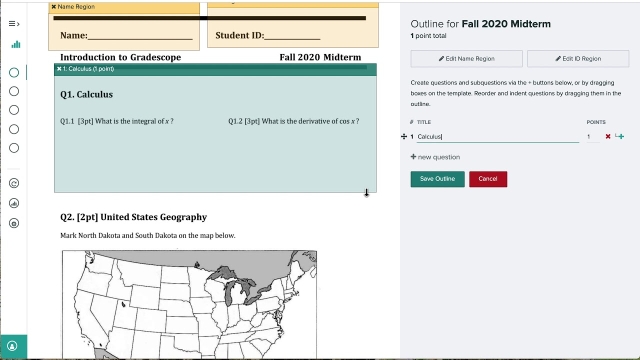Select the third circle step in sidebar
This screenshot has width=640, height=360.
click(x=14, y=110)
